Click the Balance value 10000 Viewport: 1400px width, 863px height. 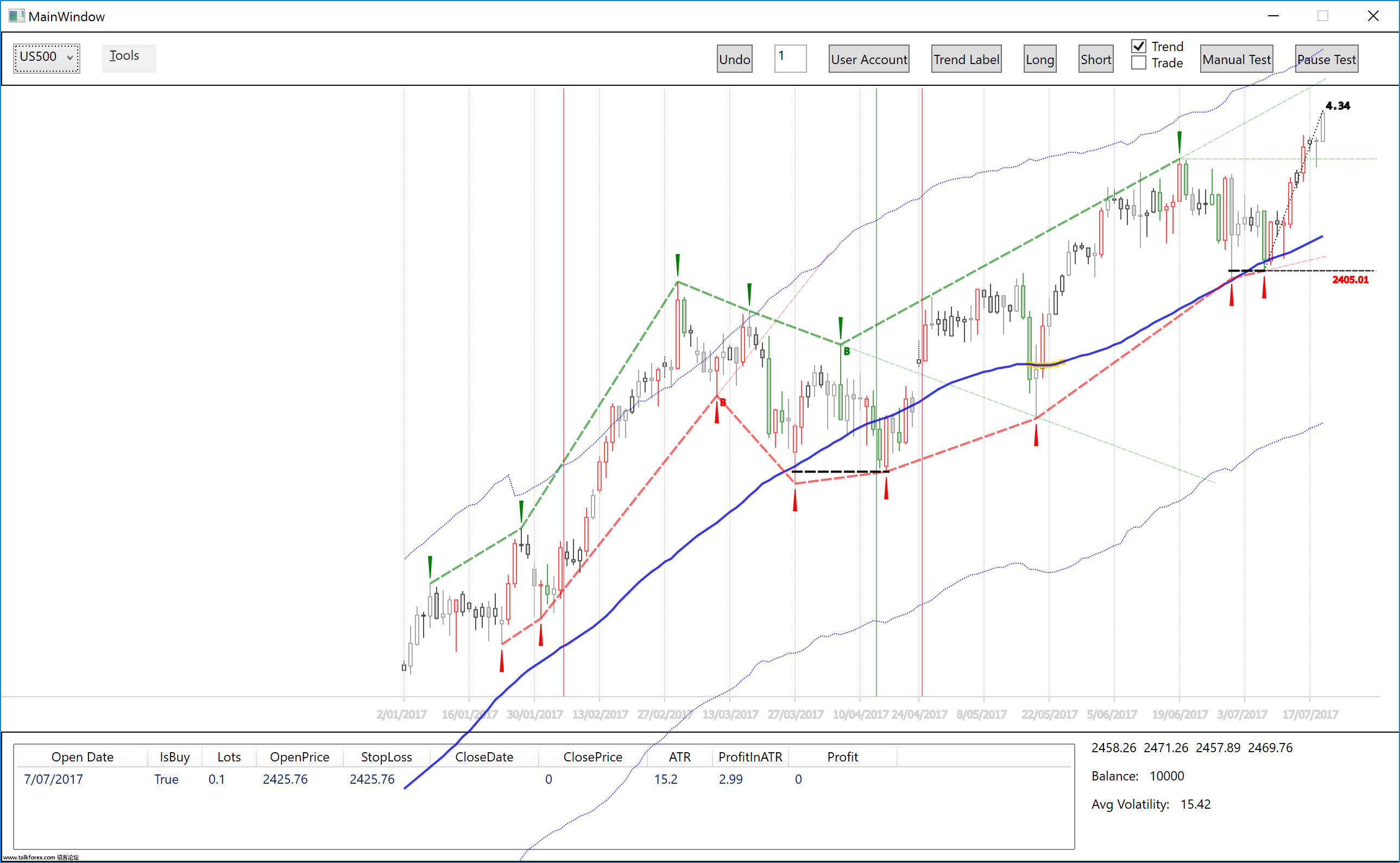pos(1166,776)
